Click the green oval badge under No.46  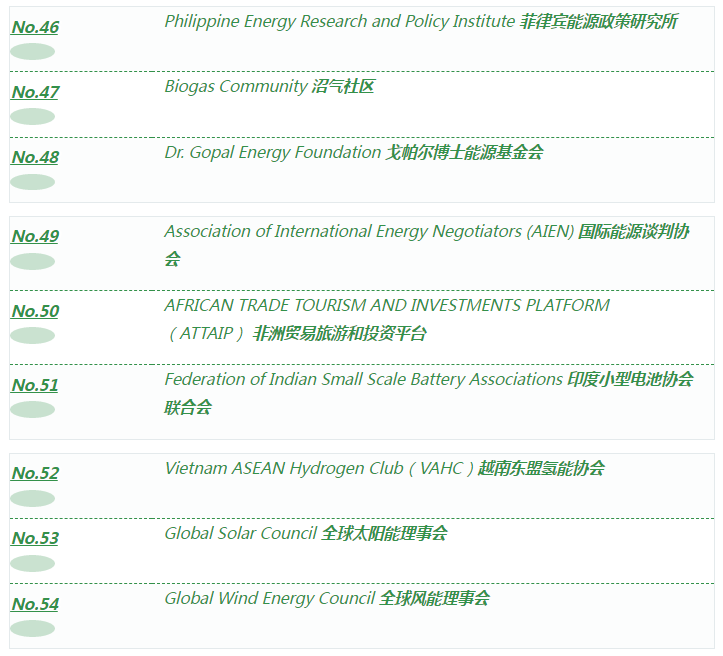click(32, 51)
